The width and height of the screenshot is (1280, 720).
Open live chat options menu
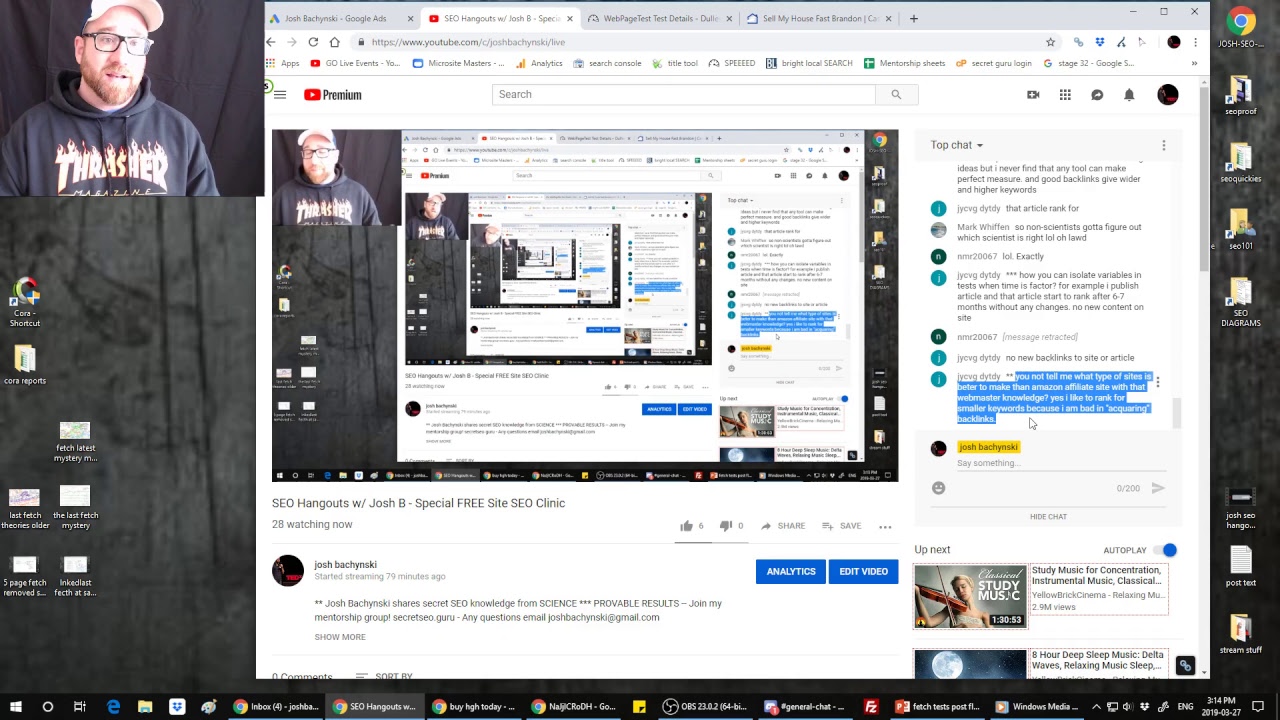pyautogui.click(x=1164, y=146)
